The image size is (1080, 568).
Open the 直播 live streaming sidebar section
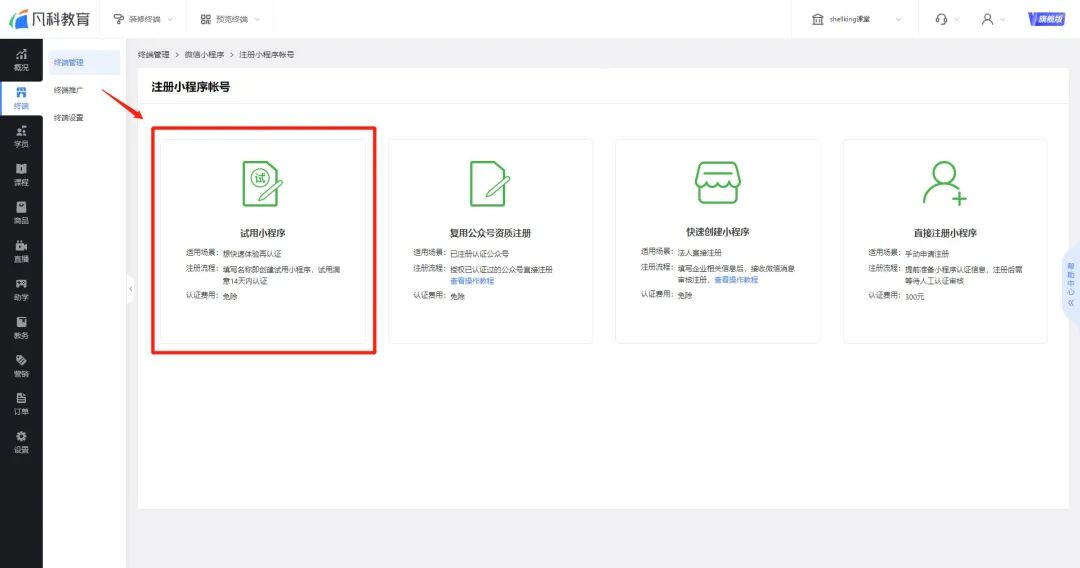(21, 251)
